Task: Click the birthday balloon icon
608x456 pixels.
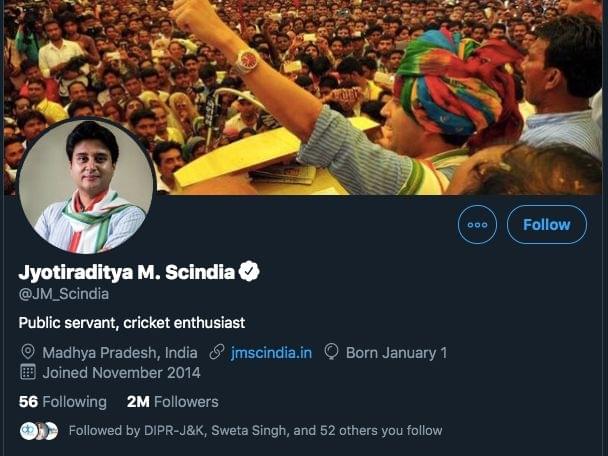Action: (332, 352)
